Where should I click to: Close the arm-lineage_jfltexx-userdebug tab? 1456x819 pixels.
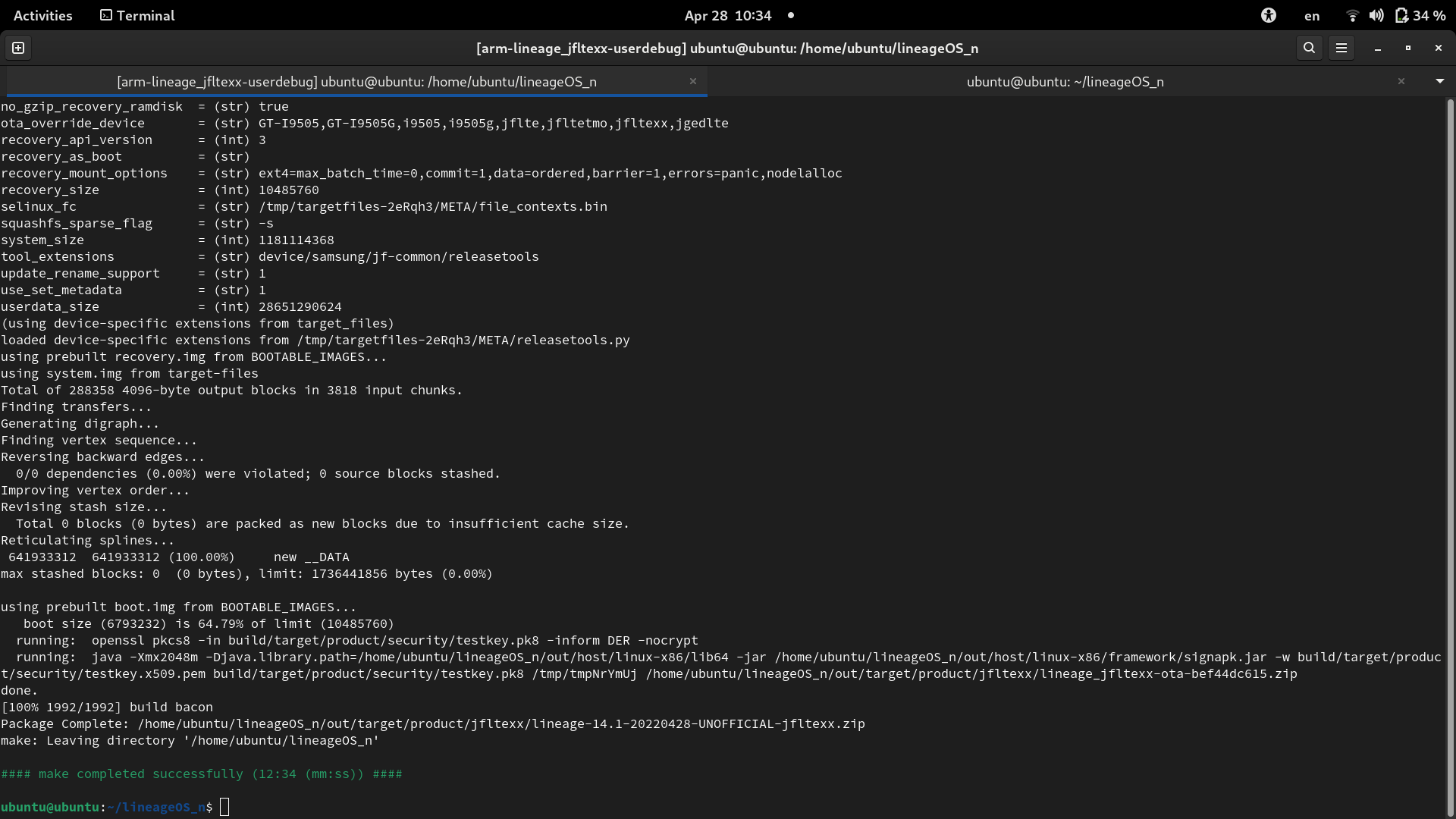692,81
